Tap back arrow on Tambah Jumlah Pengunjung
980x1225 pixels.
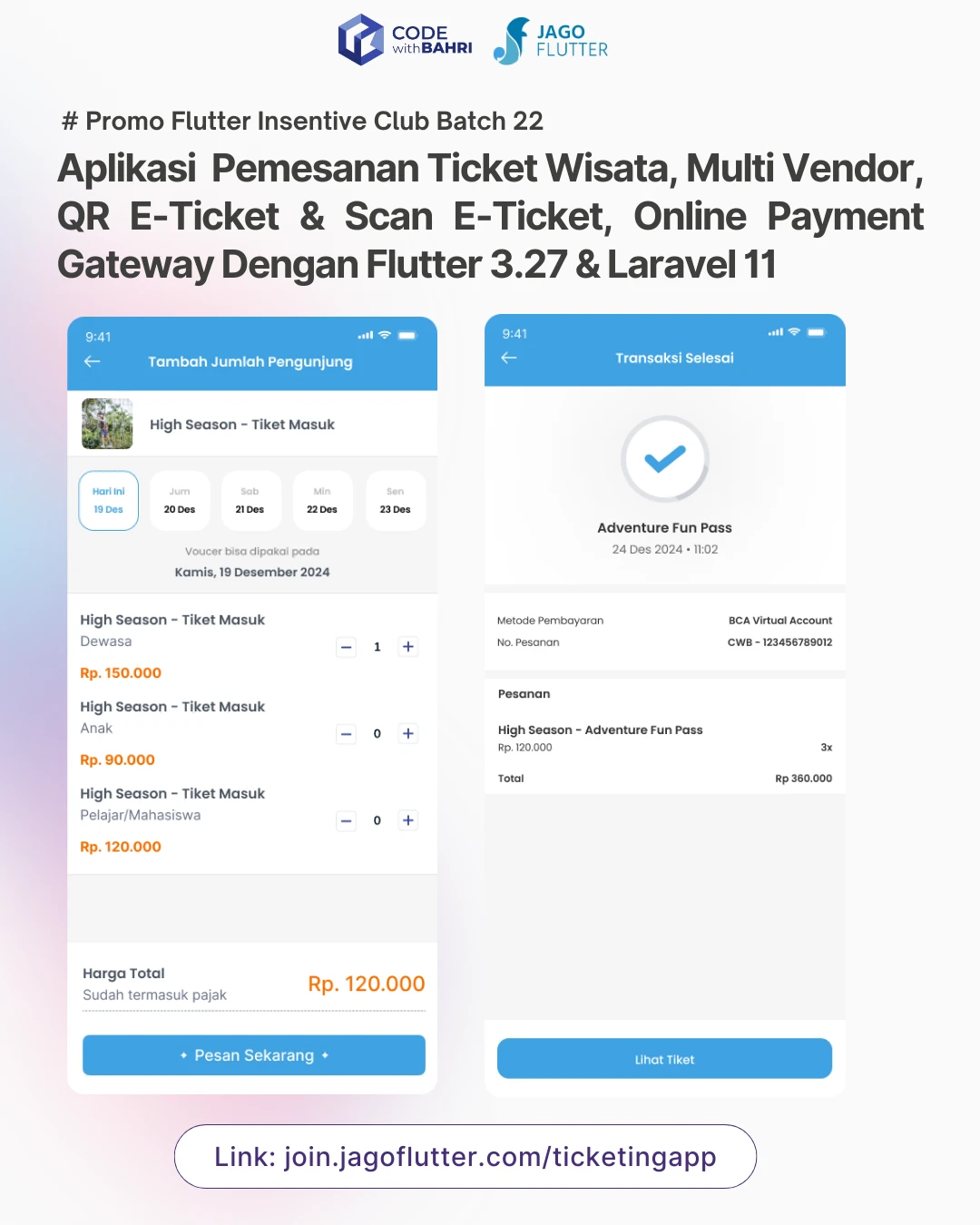pos(93,361)
